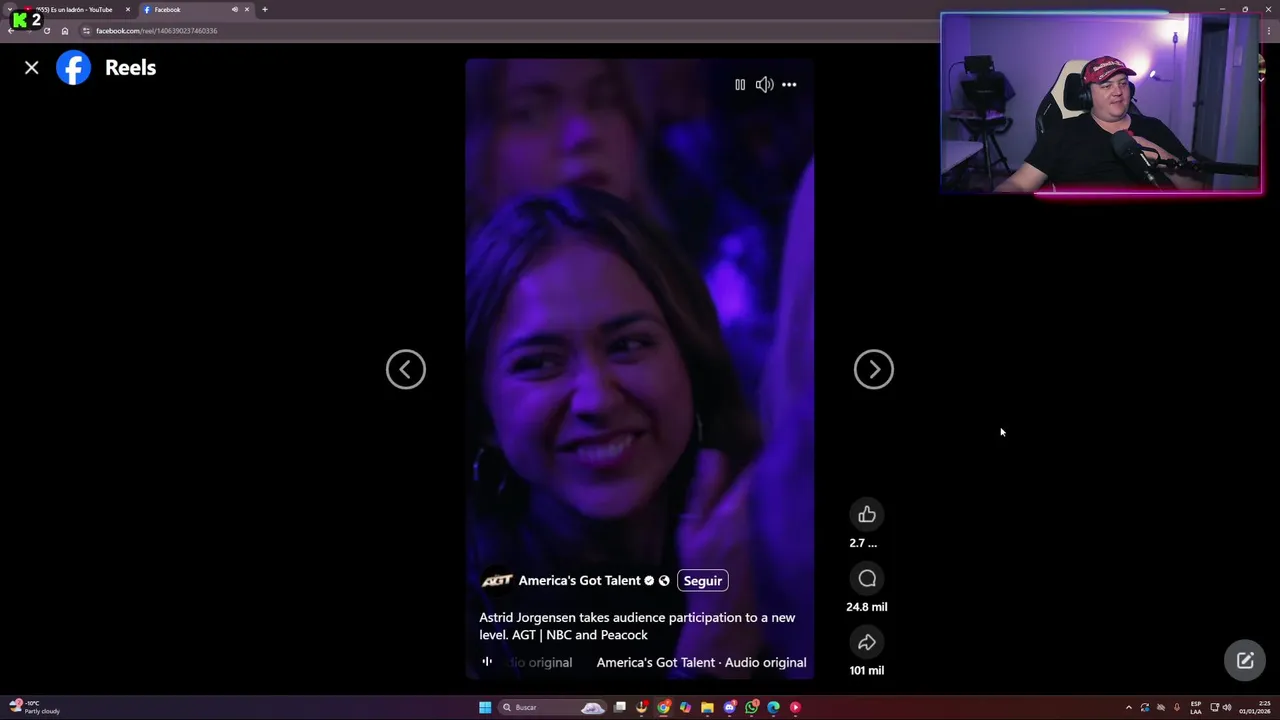View site information icon in the address bar
The height and width of the screenshot is (720, 1280).
point(86,31)
